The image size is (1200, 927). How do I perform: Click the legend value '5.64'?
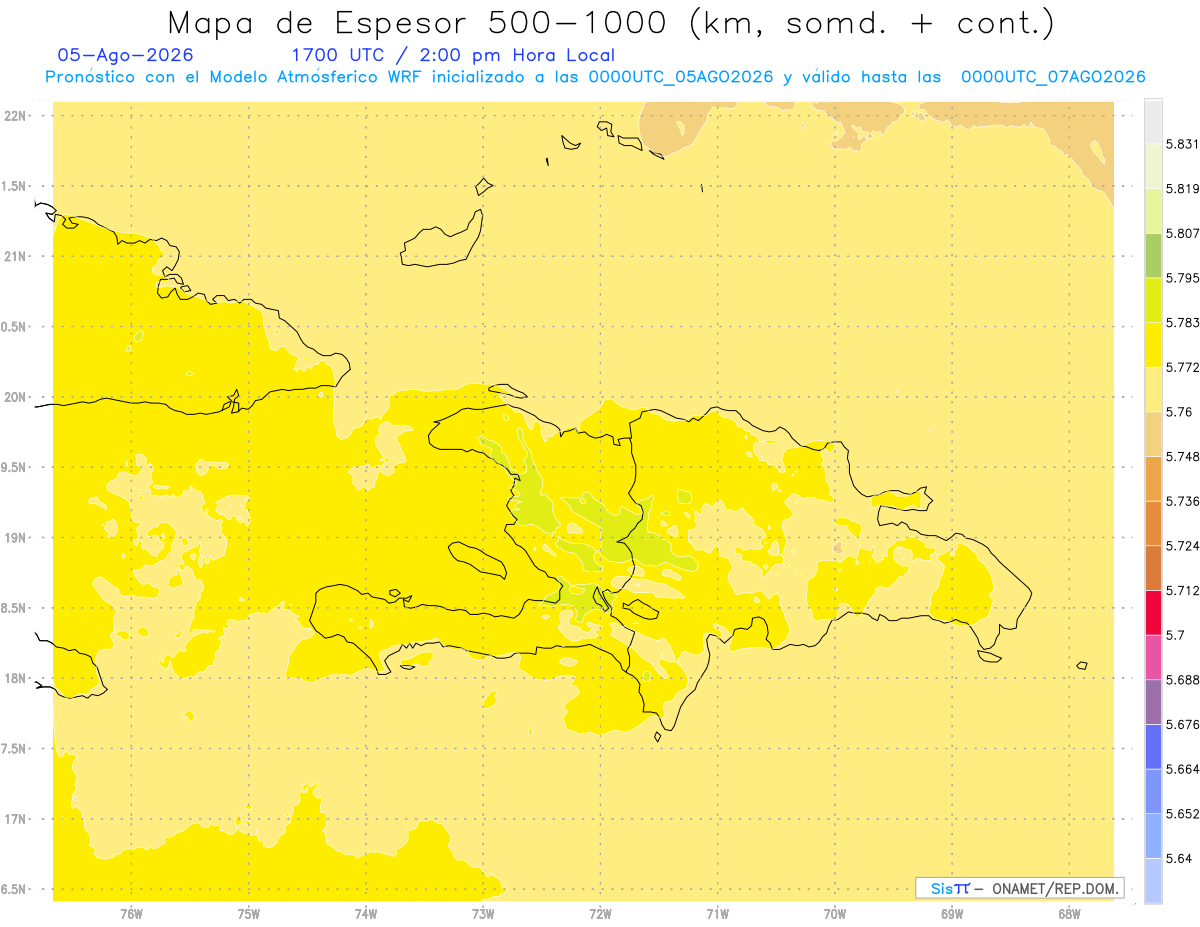[x=1179, y=859]
